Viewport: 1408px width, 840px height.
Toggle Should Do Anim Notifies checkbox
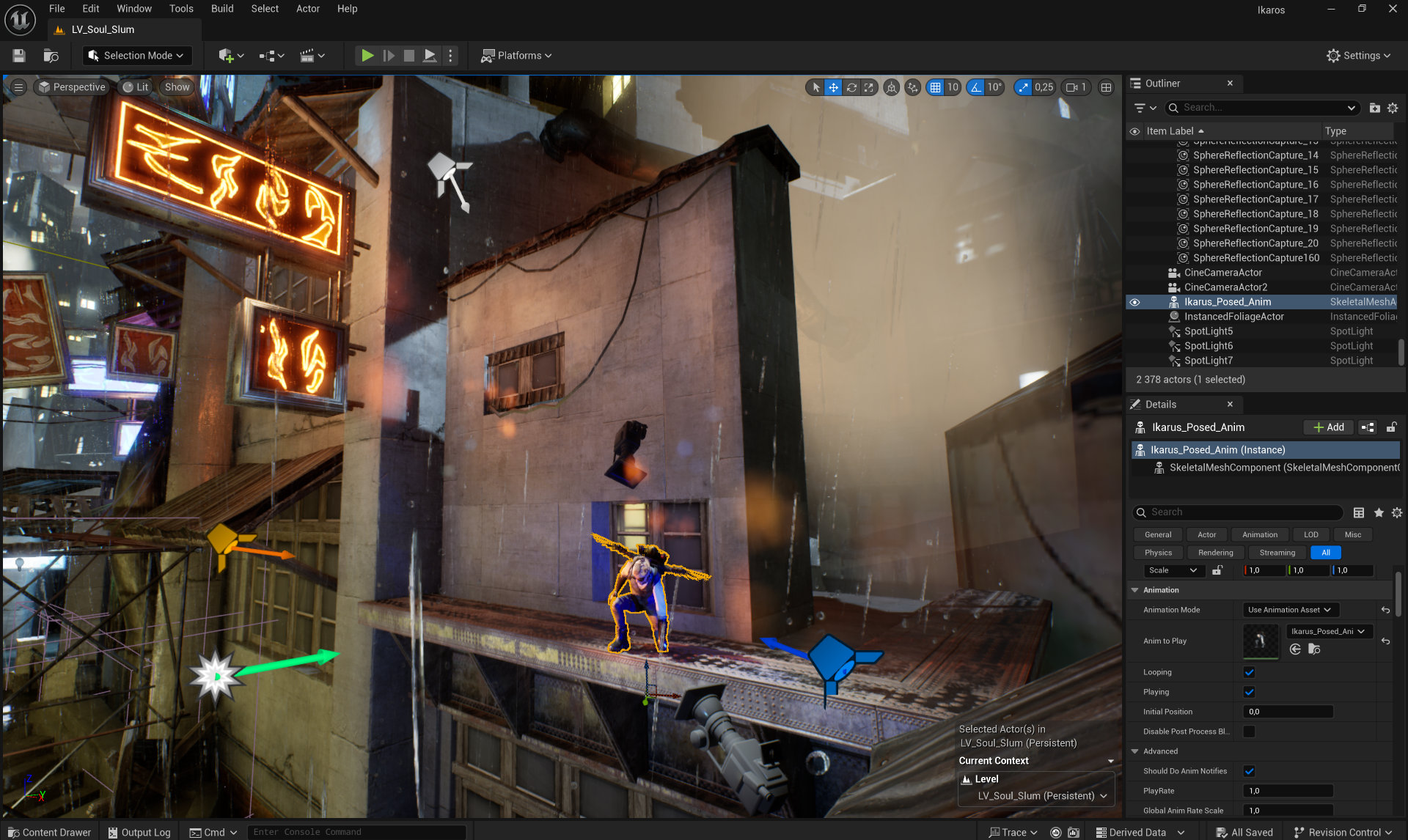tap(1250, 771)
